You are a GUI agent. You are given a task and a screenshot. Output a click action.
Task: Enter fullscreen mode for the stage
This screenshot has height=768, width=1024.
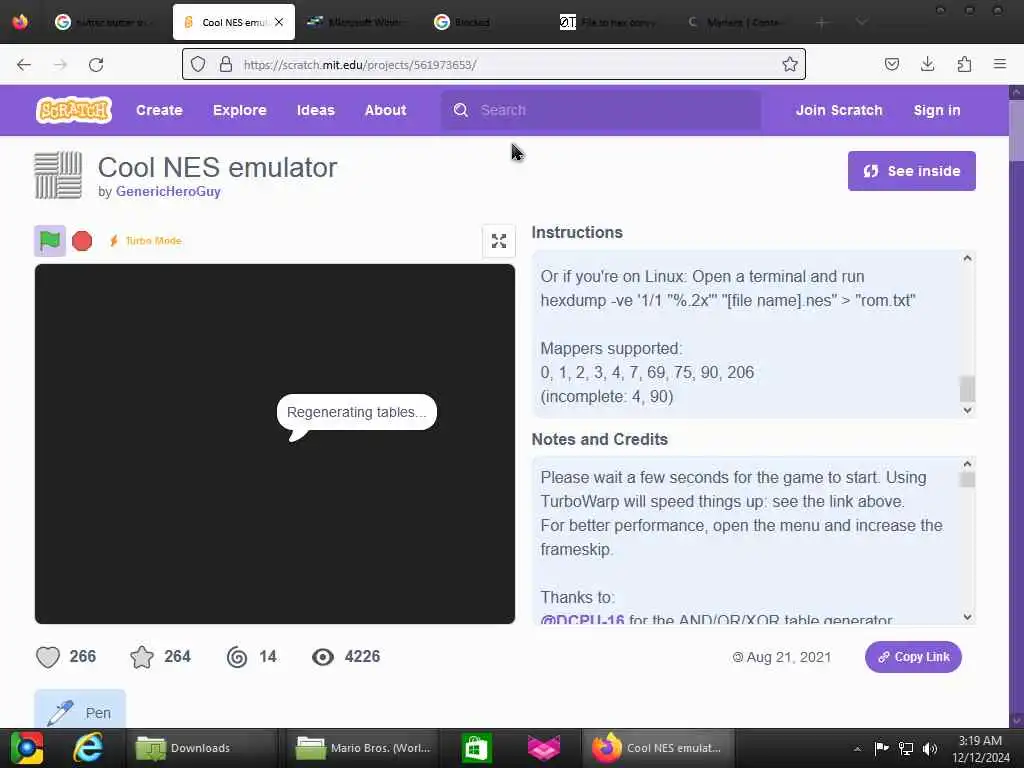tap(499, 241)
